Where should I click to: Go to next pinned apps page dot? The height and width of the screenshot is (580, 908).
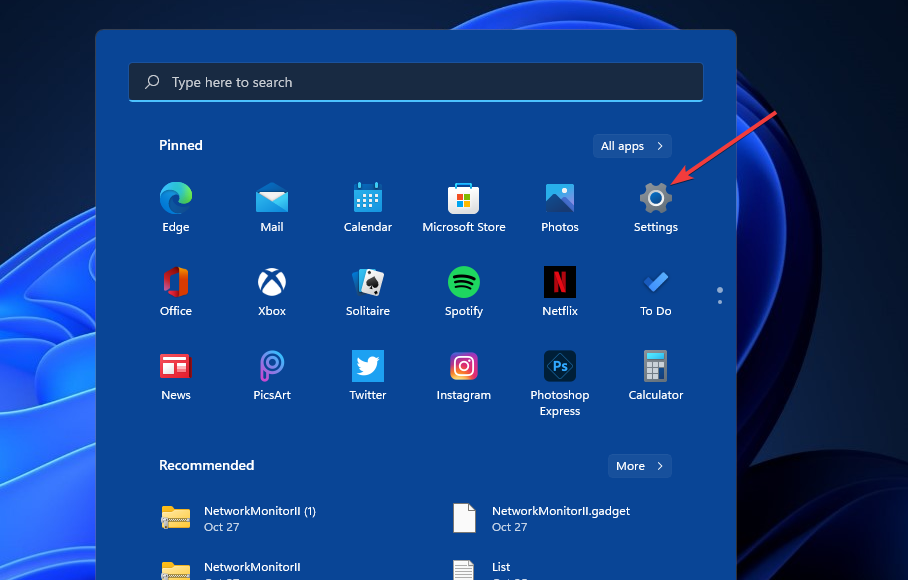tap(720, 302)
